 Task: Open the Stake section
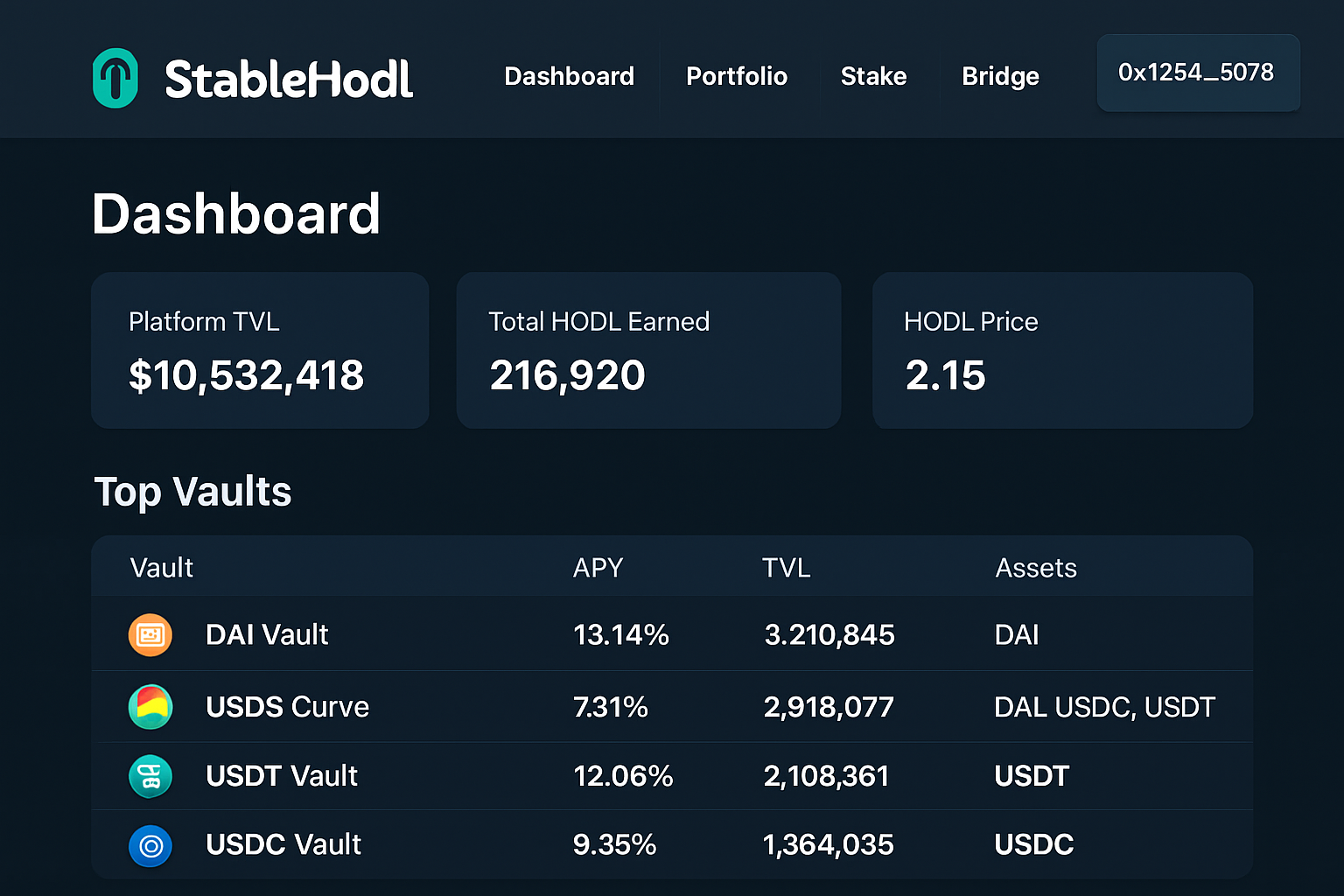[872, 77]
